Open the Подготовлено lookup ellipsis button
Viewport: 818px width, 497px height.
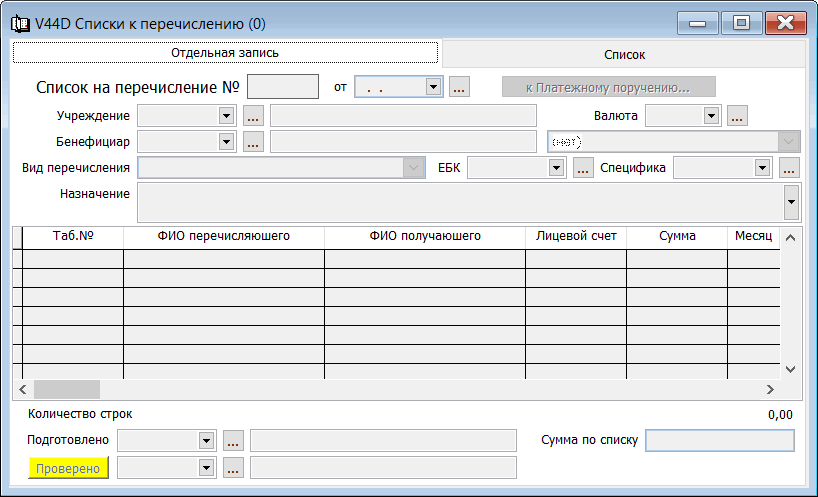[233, 440]
